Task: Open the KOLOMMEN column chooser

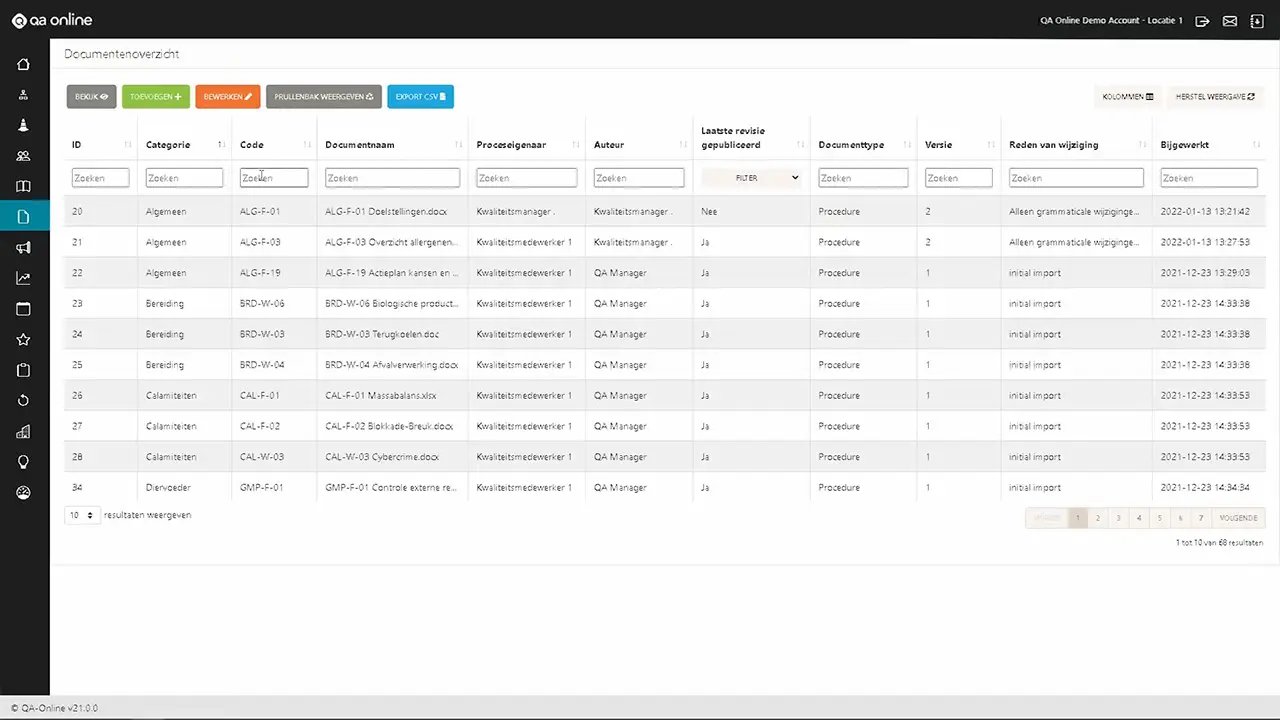Action: pyautogui.click(x=1128, y=97)
